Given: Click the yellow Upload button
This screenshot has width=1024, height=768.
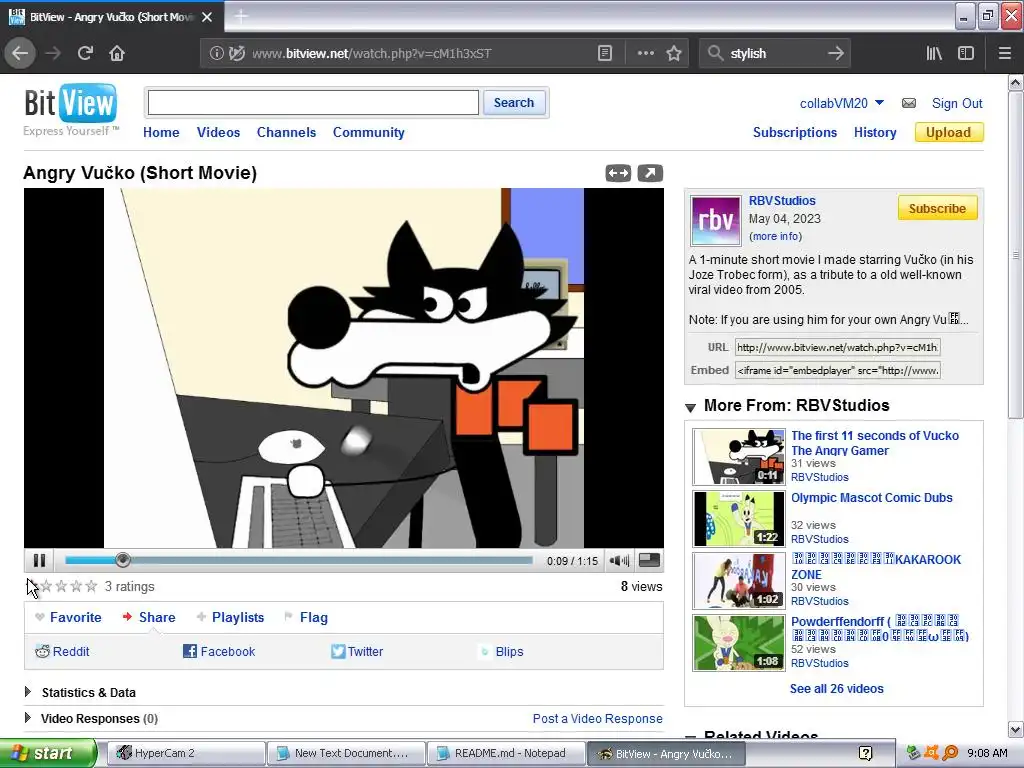Looking at the screenshot, I should point(949,133).
